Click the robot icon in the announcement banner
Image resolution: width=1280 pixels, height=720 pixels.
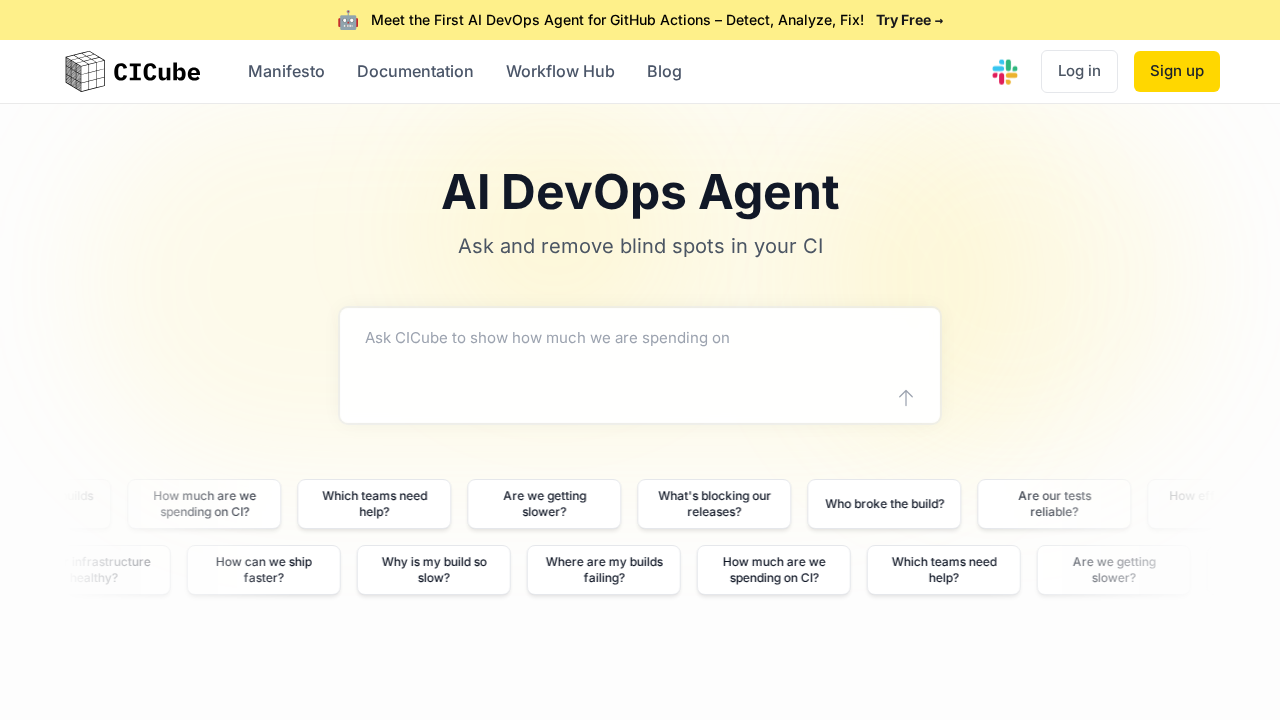tap(347, 19)
